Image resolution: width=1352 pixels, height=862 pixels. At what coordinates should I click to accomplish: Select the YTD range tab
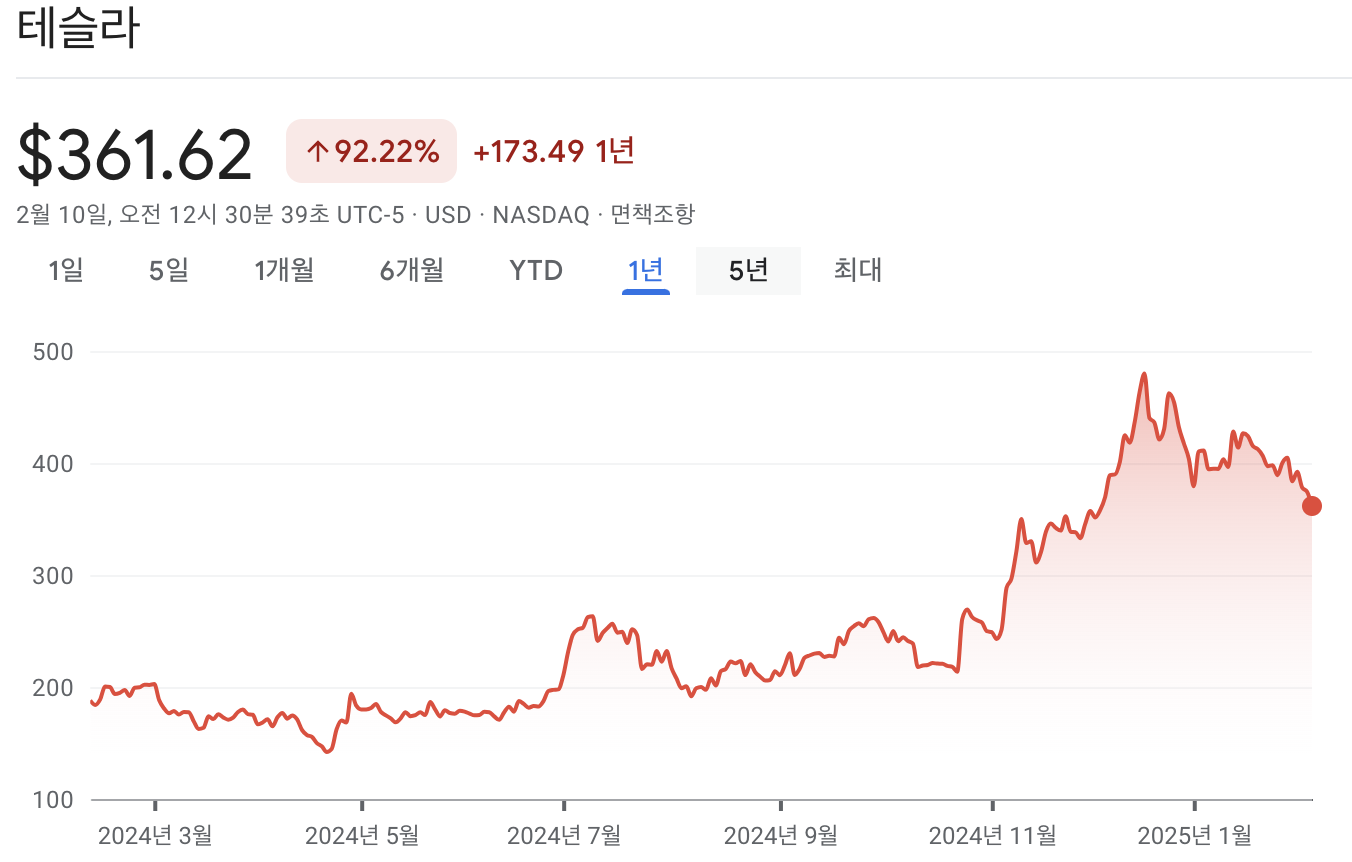tap(537, 270)
